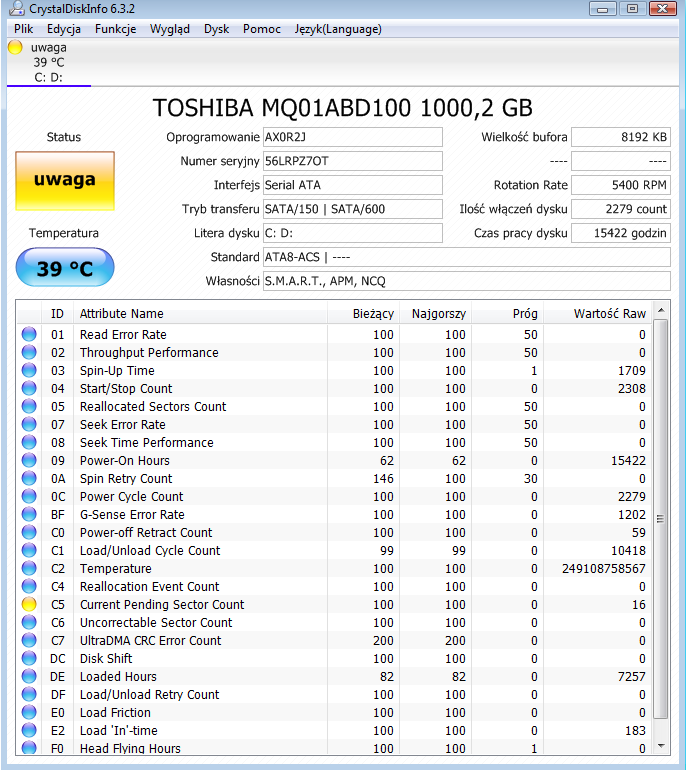Viewport: 686px width, 770px height.
Task: Click blue icon for Reallocated Sectors Count
Action: pyautogui.click(x=29, y=406)
